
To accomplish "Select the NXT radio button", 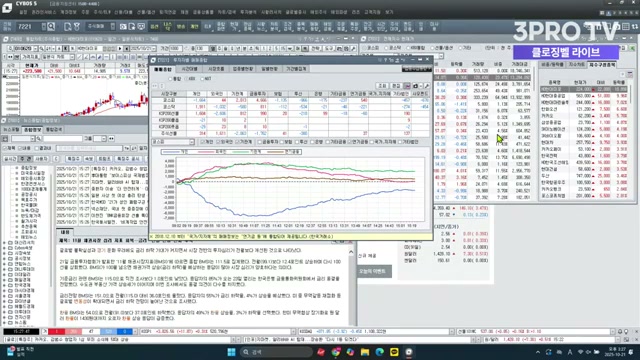I will (202, 79).
